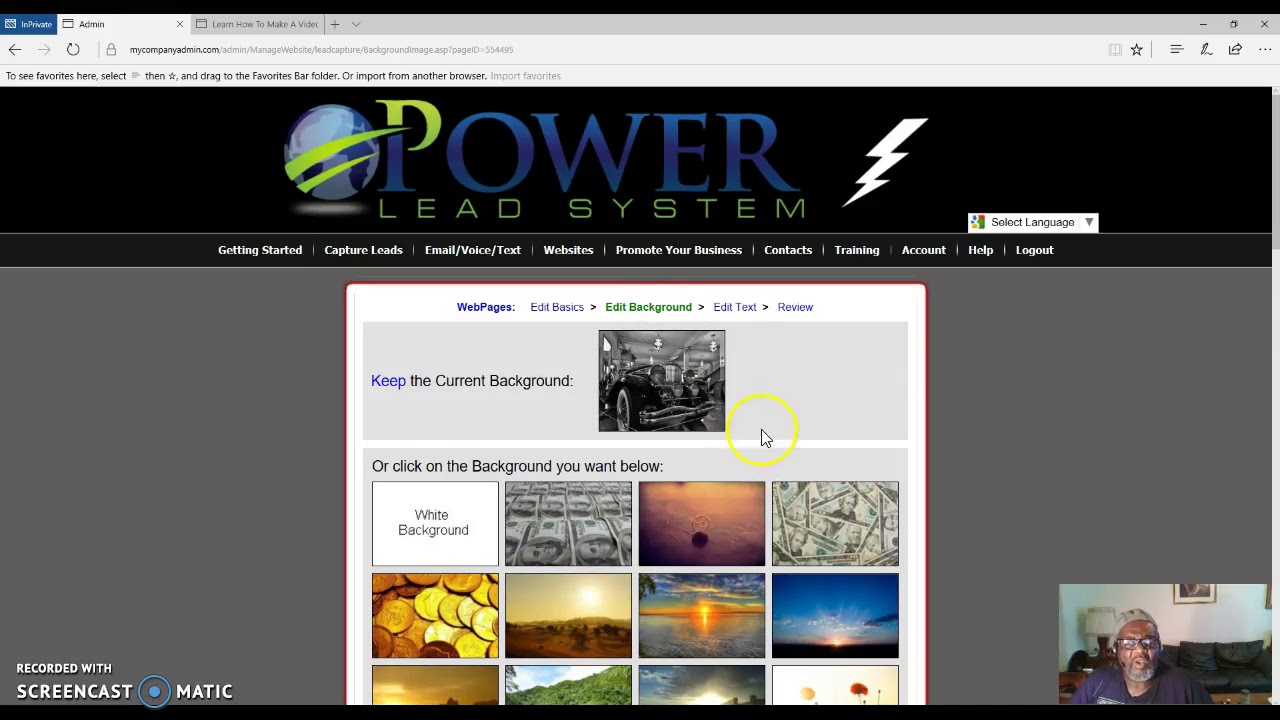The image size is (1280, 720).
Task: Go to the Review step
Action: (x=795, y=307)
